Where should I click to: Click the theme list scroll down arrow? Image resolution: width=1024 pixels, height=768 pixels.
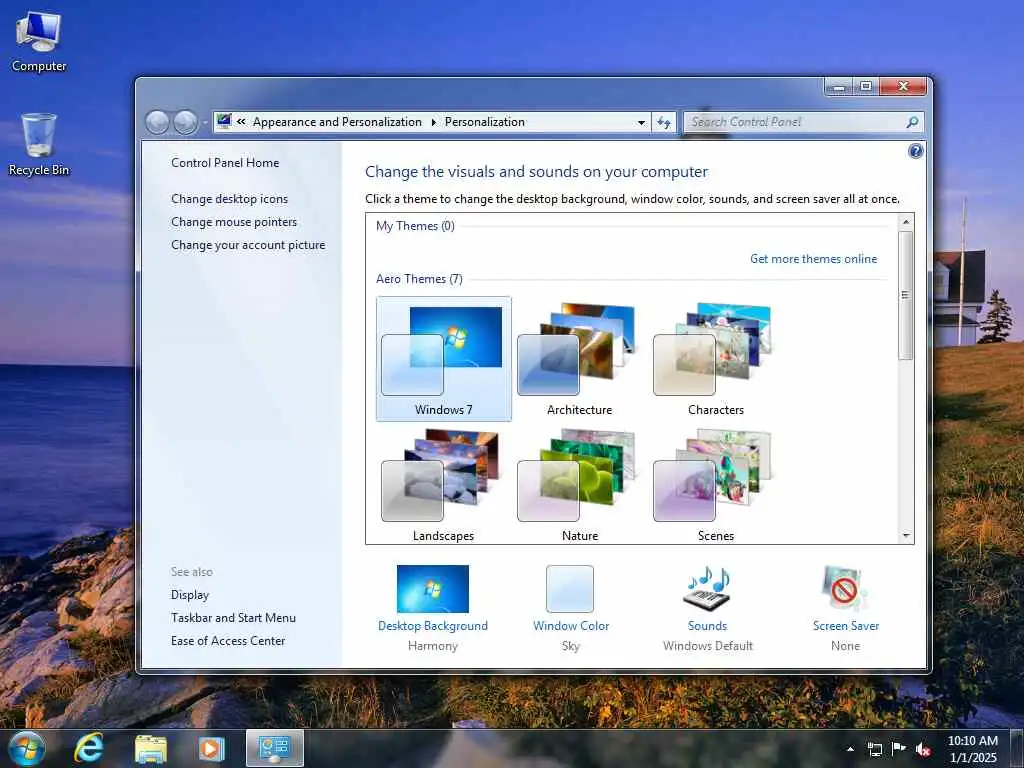(906, 536)
